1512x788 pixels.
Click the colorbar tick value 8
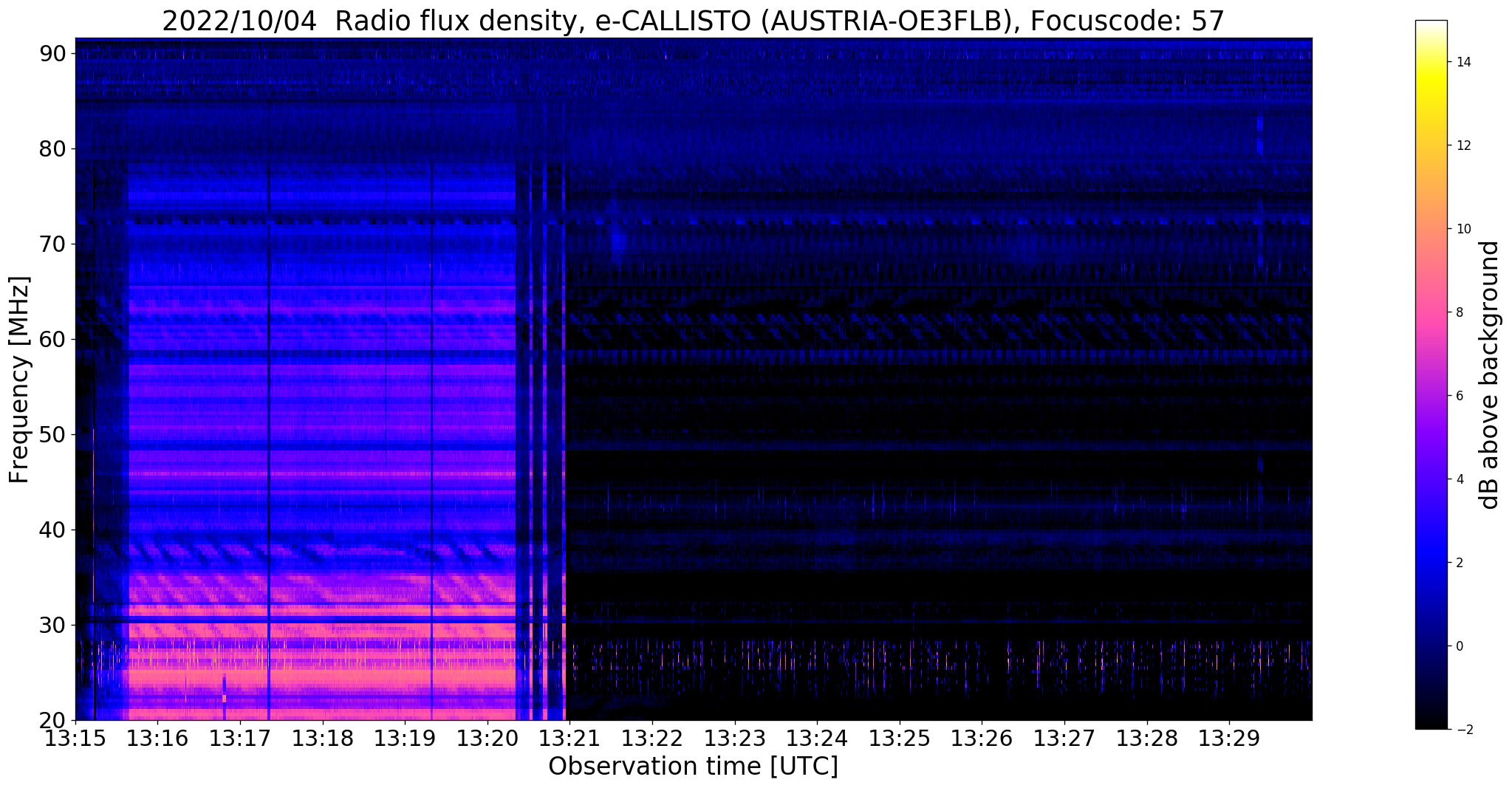pyautogui.click(x=1459, y=312)
